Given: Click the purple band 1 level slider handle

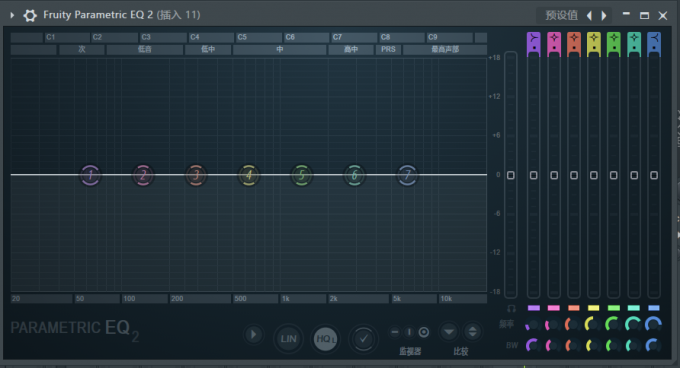Looking at the screenshot, I should [x=533, y=175].
